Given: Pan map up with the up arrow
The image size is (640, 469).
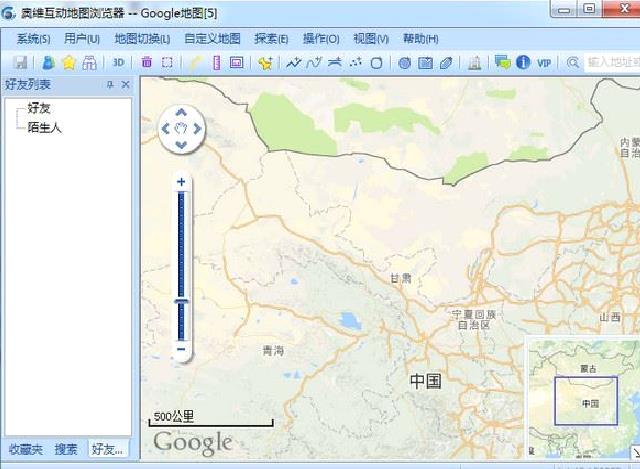Looking at the screenshot, I should (181, 112).
